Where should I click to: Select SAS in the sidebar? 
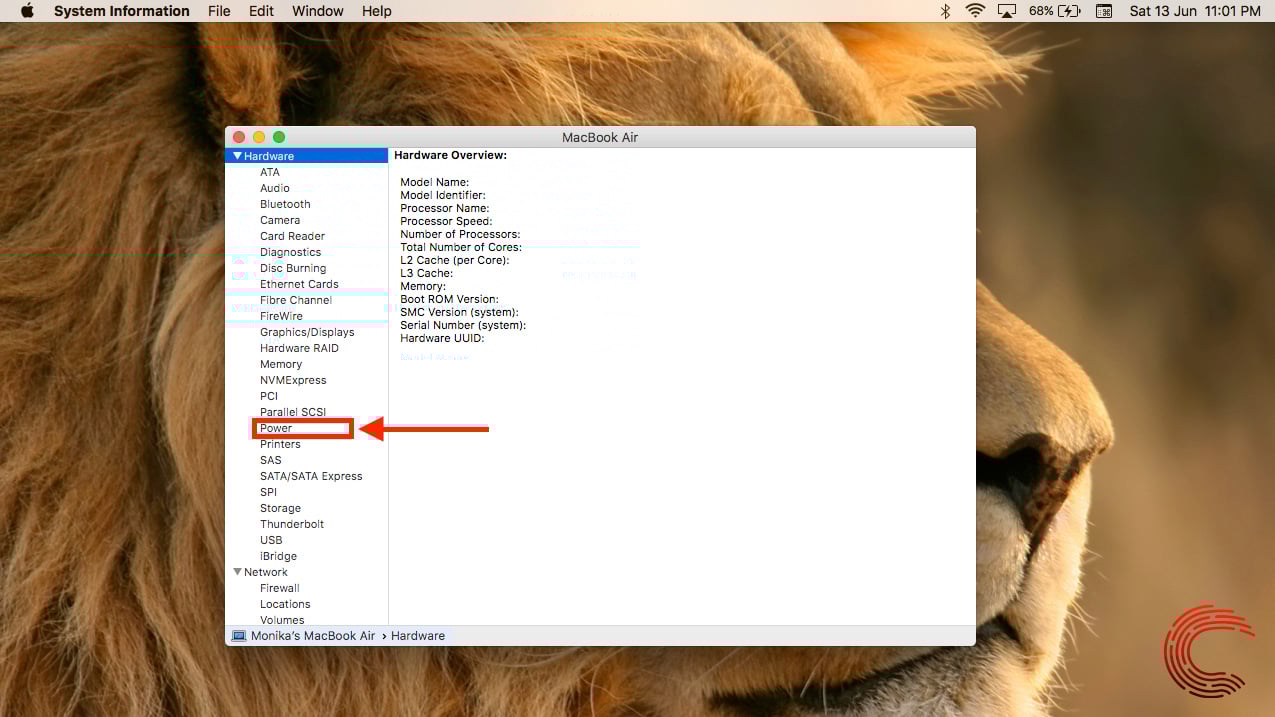click(271, 460)
